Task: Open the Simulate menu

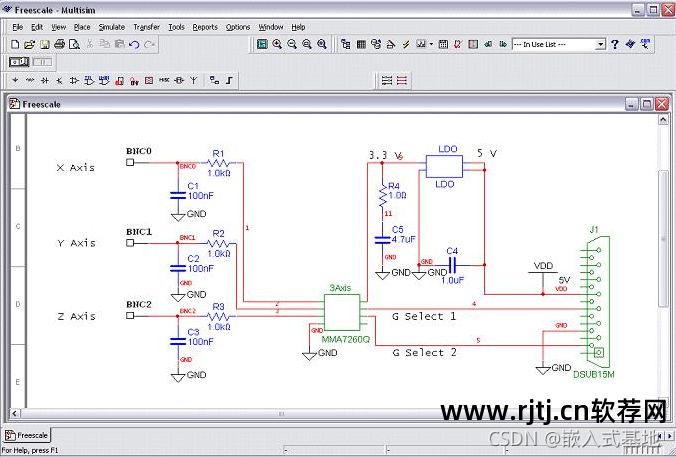Action: [x=111, y=27]
